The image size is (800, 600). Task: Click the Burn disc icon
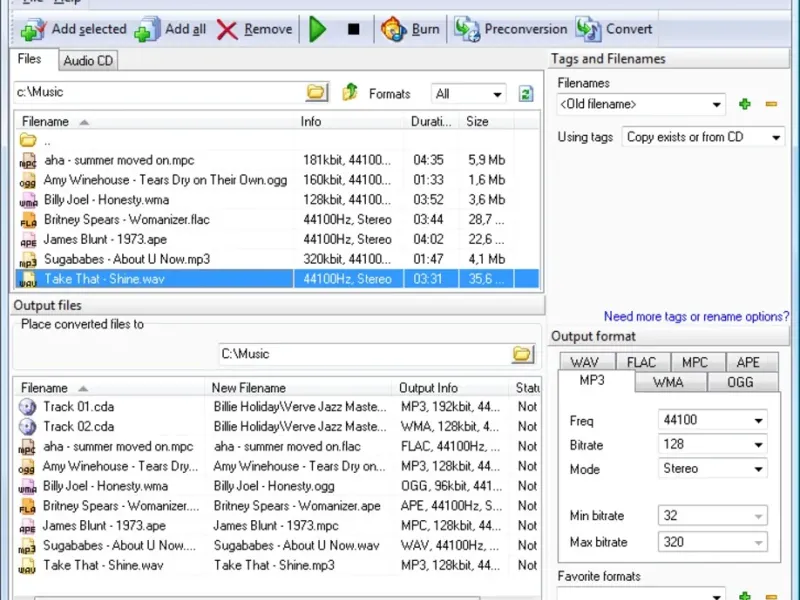pyautogui.click(x=394, y=30)
